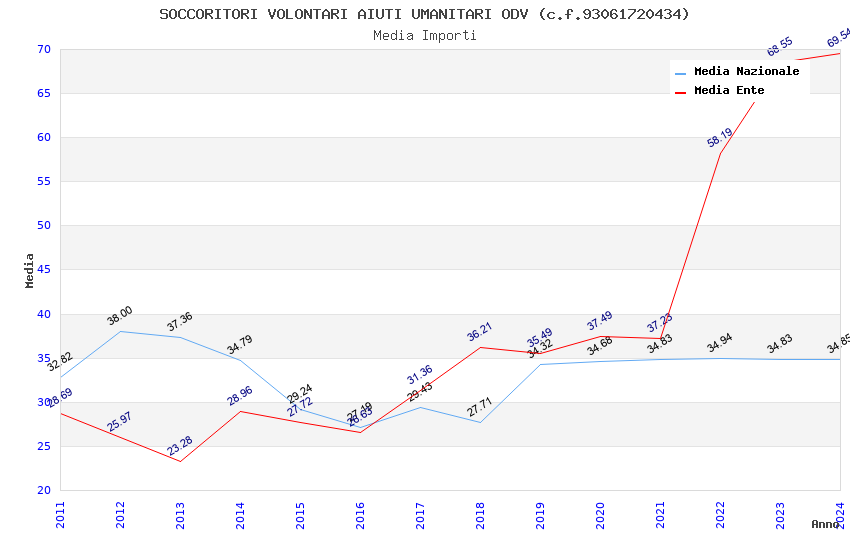Screen dimensions: 850x550
Task: Click the 31.36 data label for 2017
Action: point(420,374)
